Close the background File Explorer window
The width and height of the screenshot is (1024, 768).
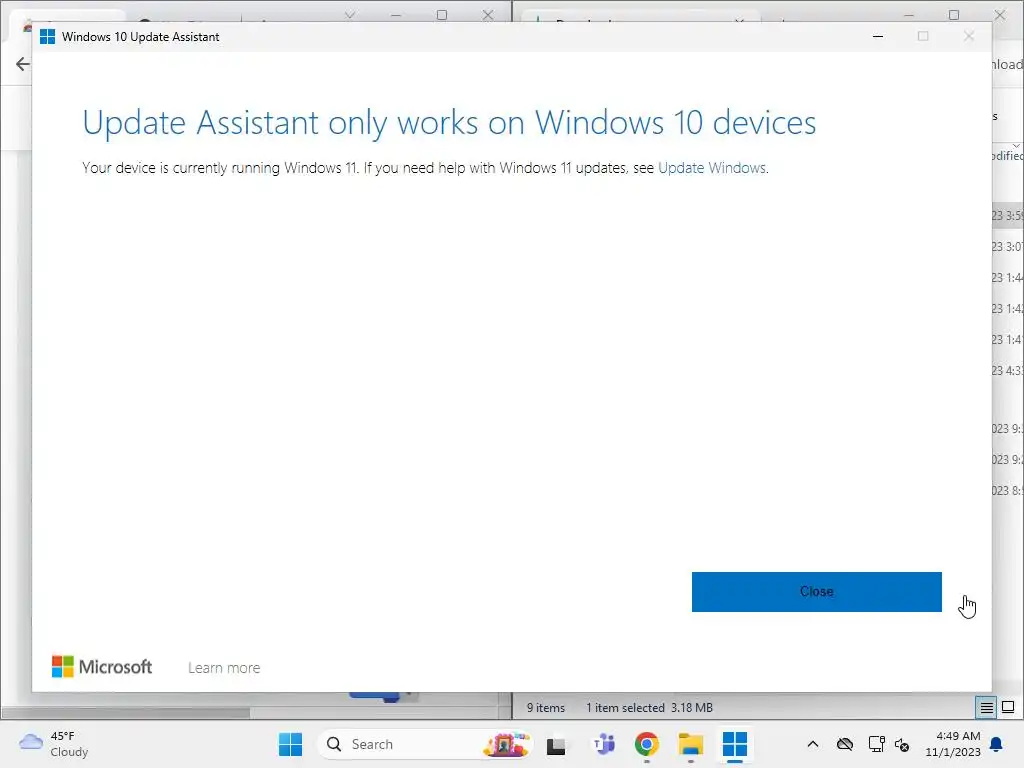tap(1000, 14)
